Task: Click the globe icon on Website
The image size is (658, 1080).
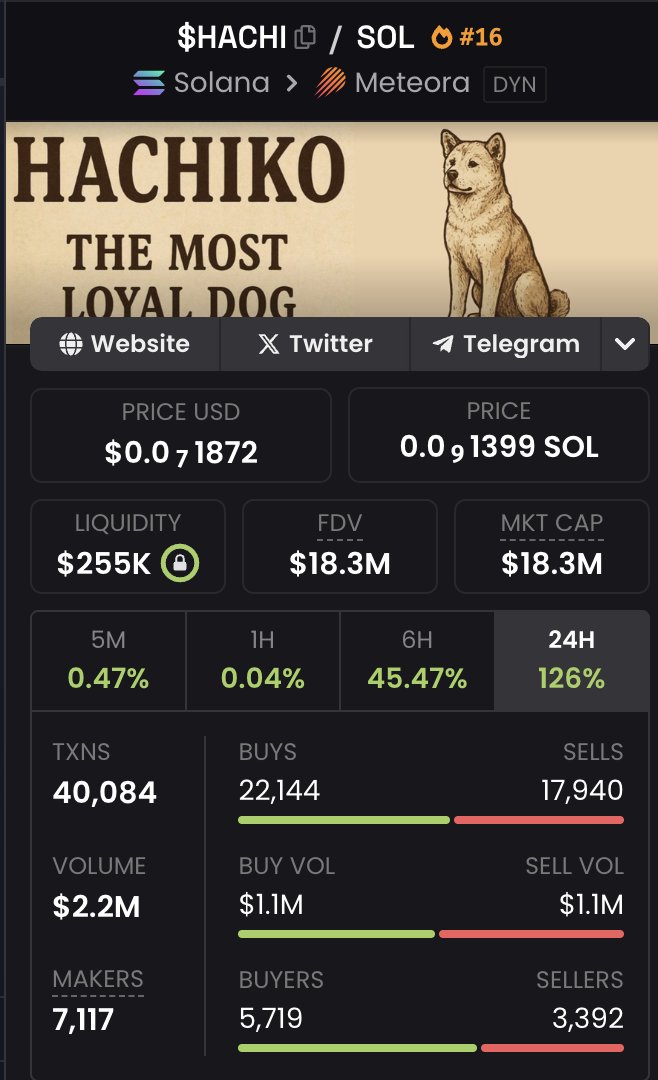Action: (71, 344)
